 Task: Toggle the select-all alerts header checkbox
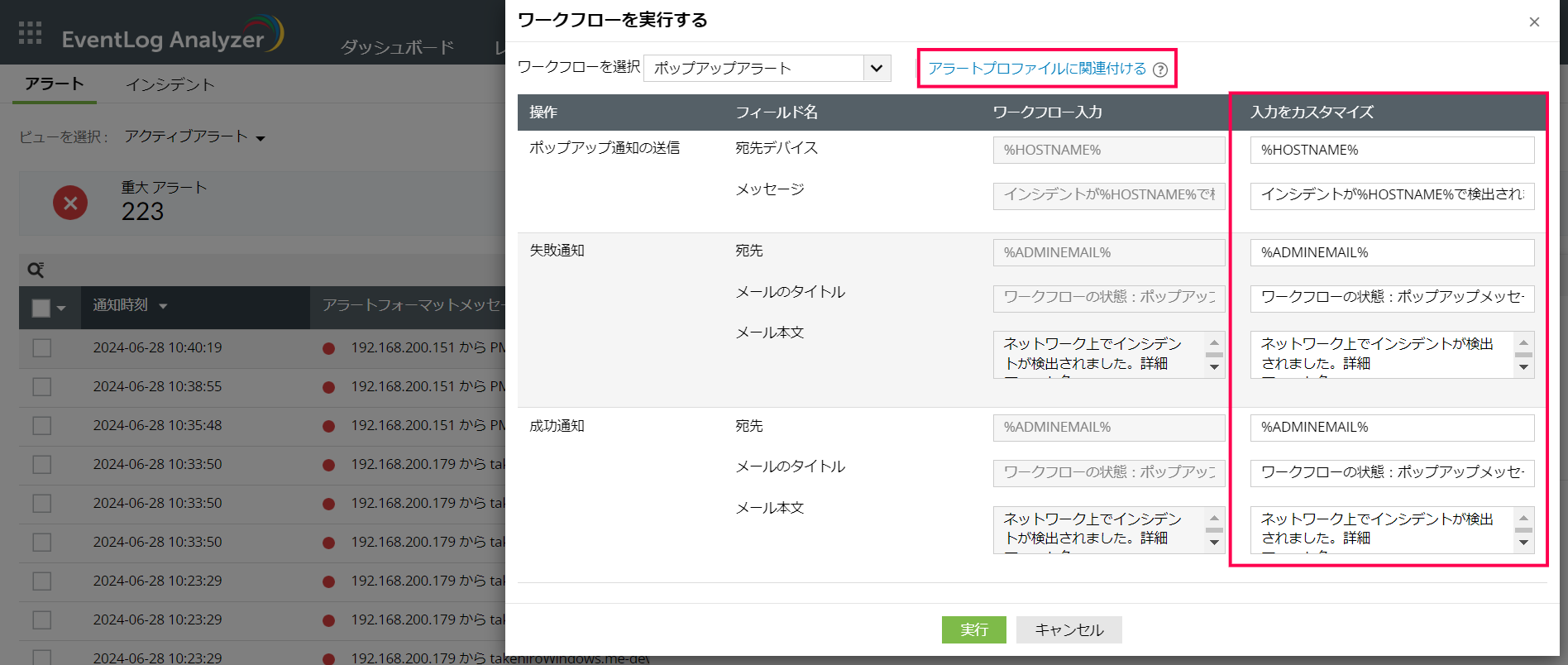[x=41, y=308]
